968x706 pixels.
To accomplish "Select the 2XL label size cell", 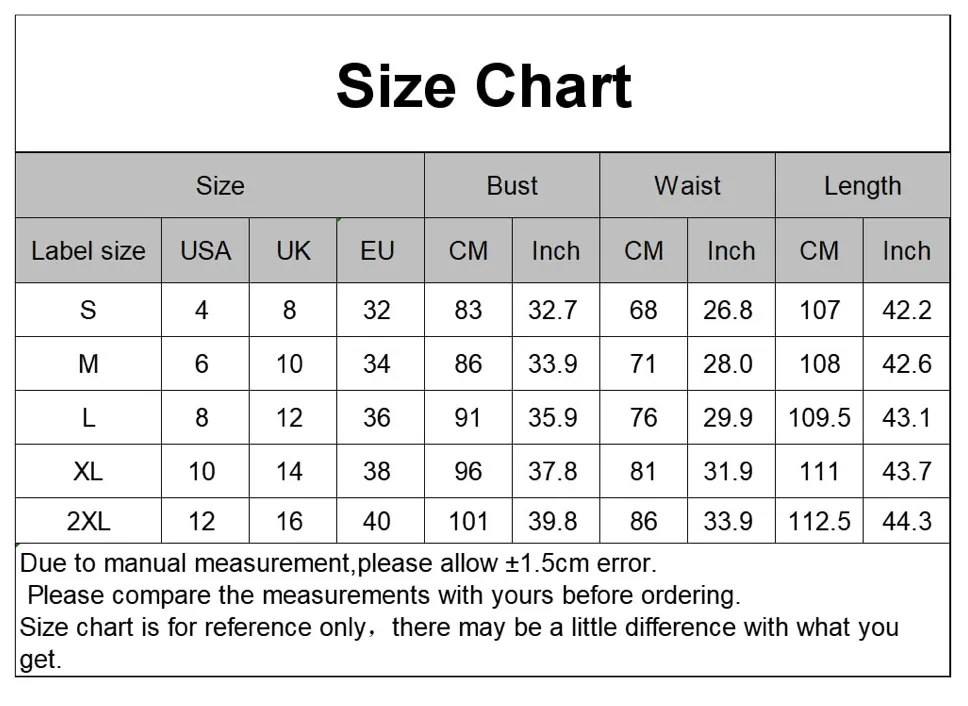I will 88,521.
